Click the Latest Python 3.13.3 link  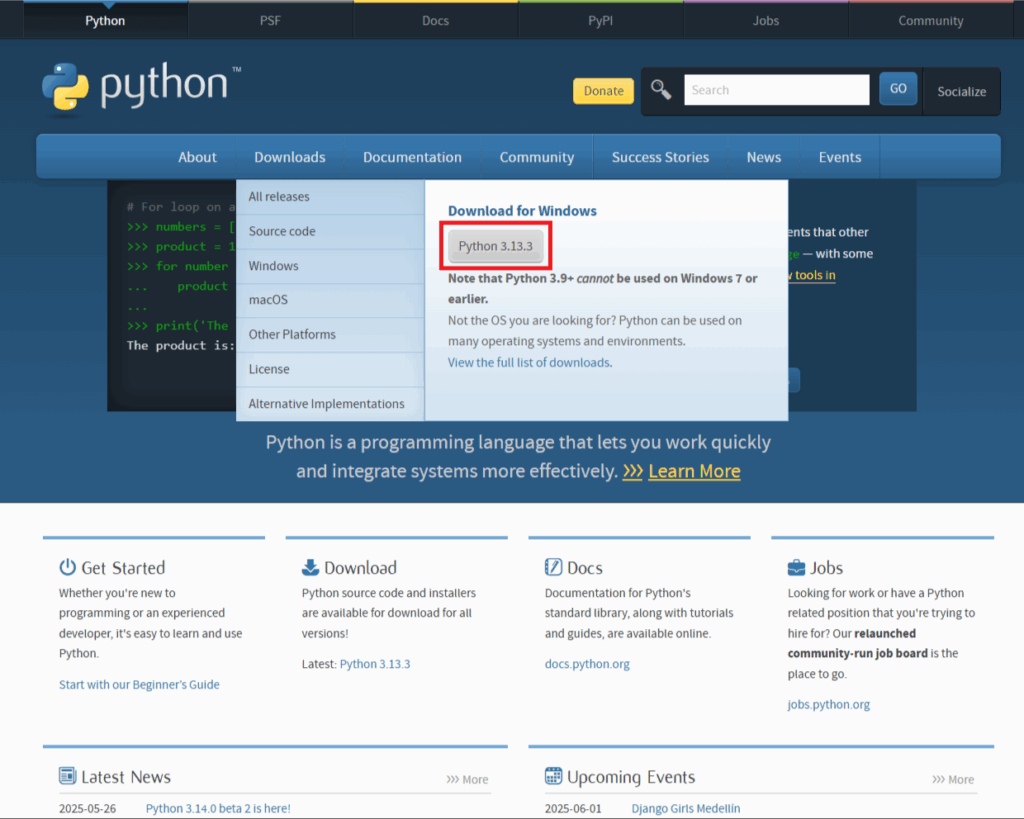pyautogui.click(x=375, y=664)
